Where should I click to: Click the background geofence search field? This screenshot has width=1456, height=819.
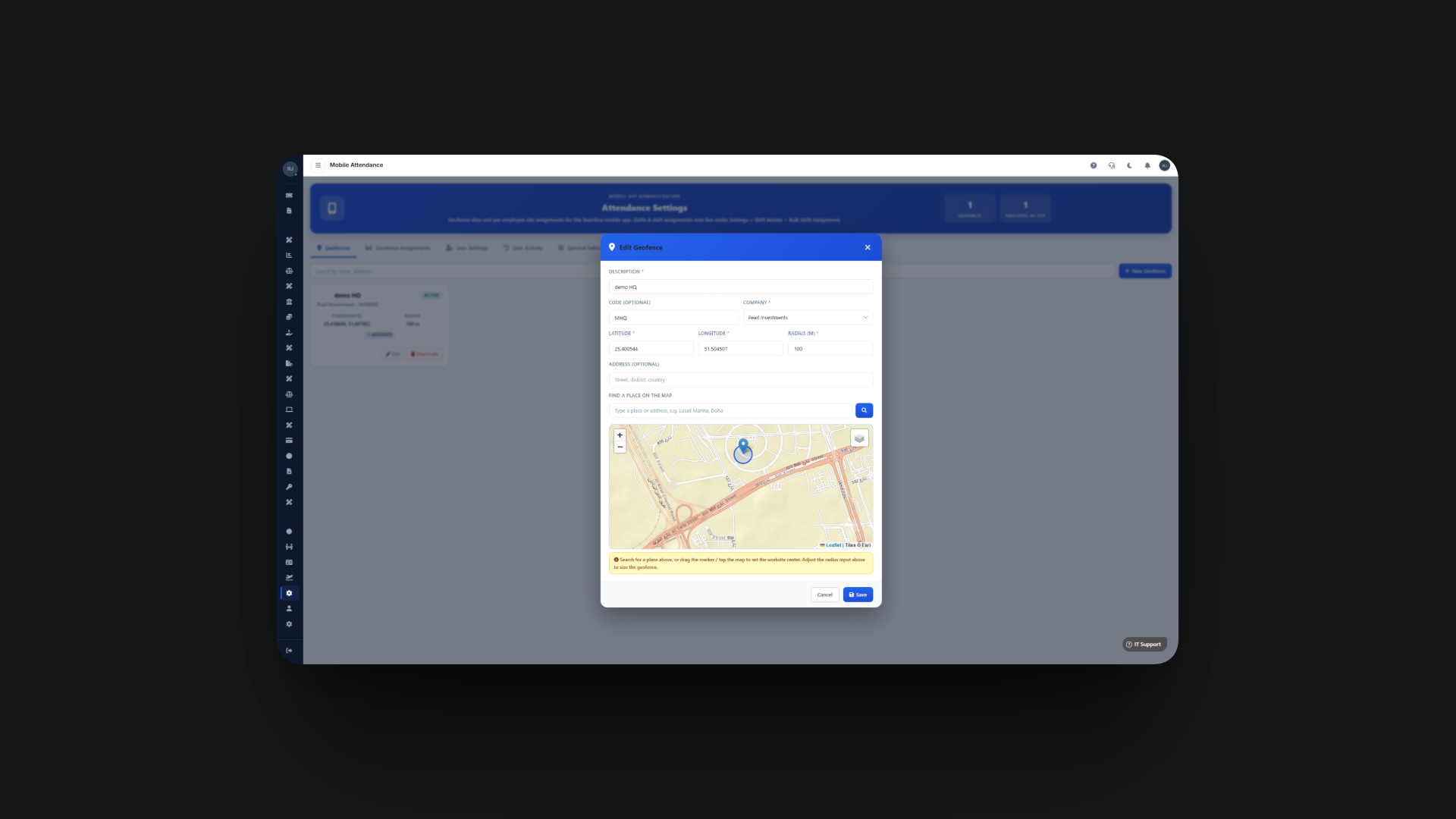[712, 271]
